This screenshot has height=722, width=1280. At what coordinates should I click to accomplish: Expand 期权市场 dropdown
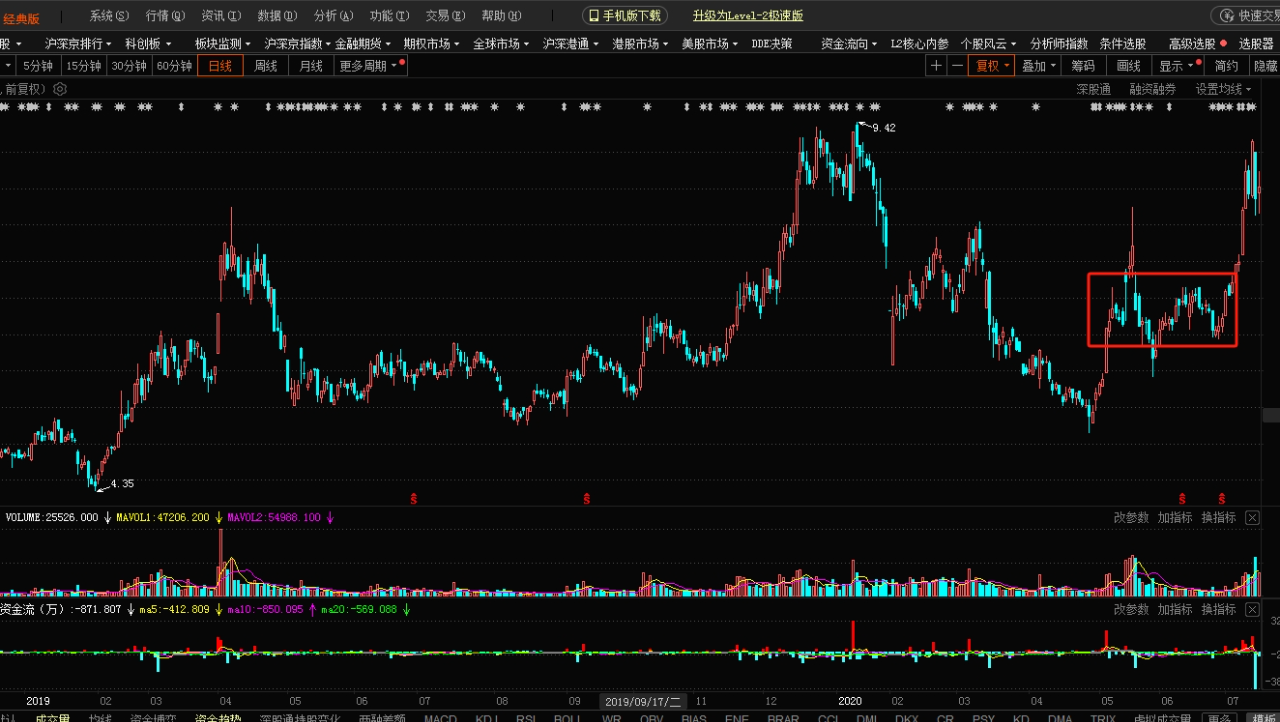pyautogui.click(x=433, y=44)
